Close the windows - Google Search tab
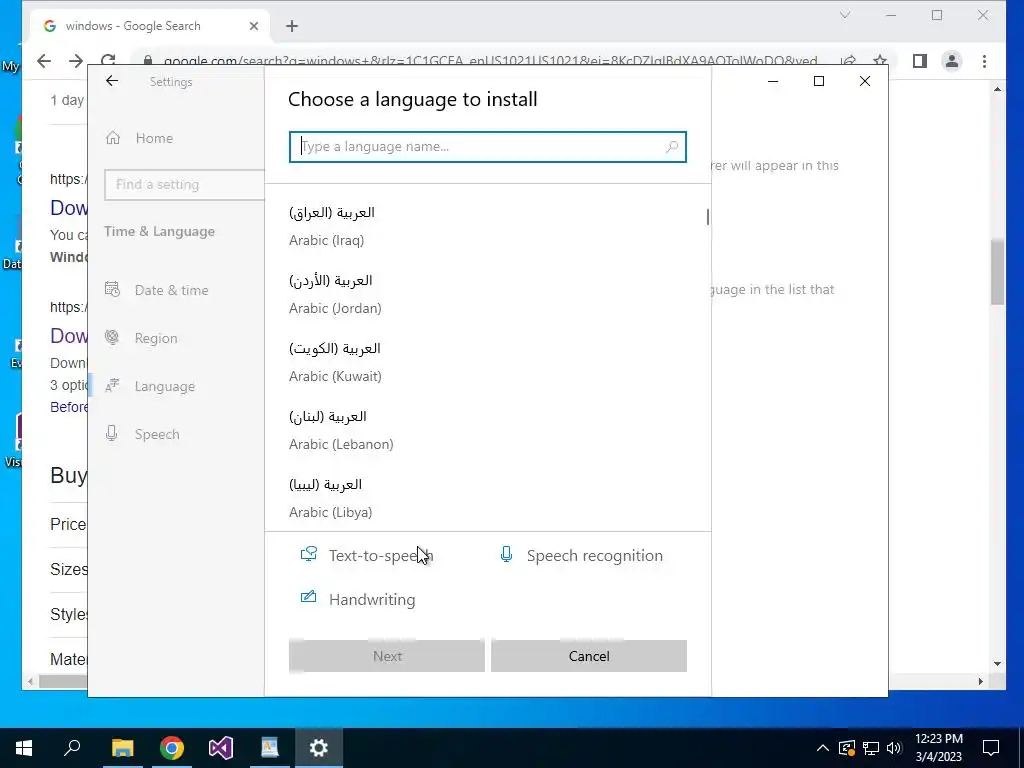The height and width of the screenshot is (768, 1024). pos(254,26)
